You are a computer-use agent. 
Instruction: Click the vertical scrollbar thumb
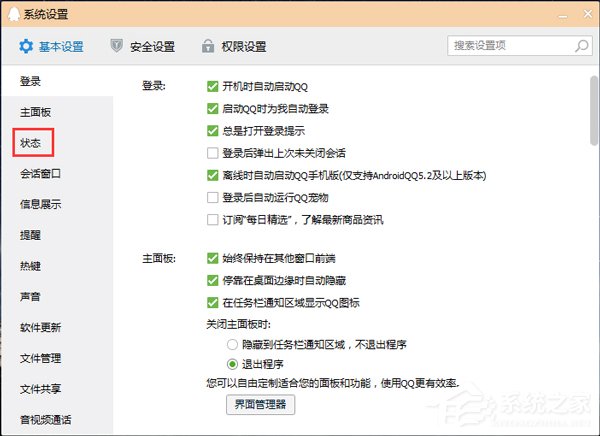click(x=594, y=110)
